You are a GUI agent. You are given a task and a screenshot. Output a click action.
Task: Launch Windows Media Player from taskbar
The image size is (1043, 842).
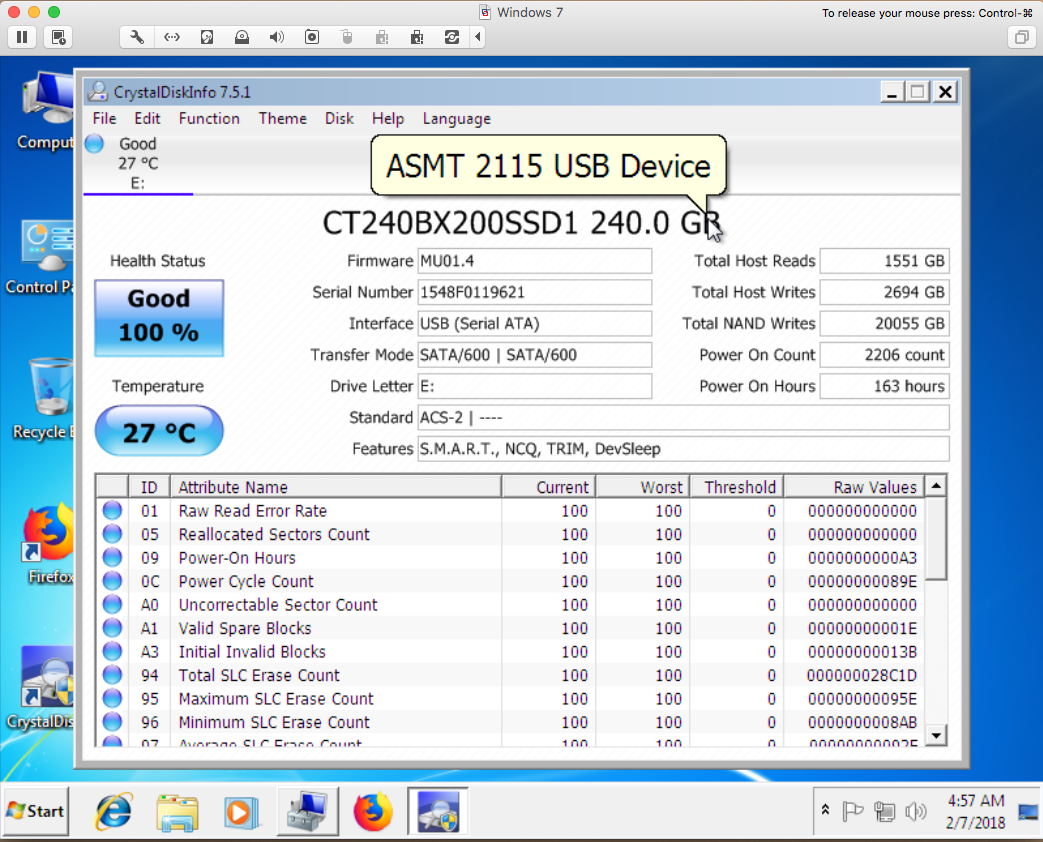238,811
